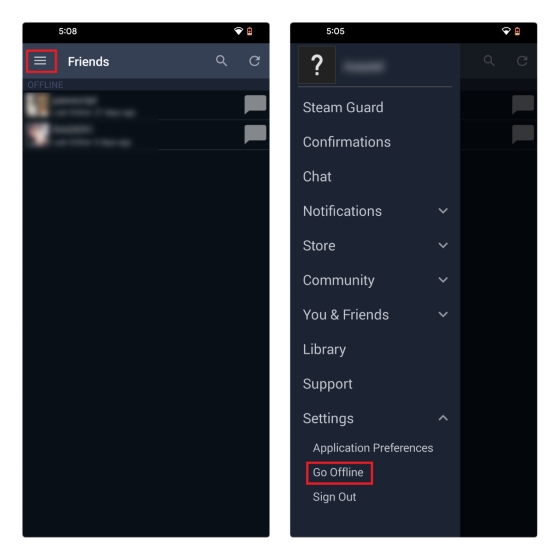Open Application Preferences under Settings
The image size is (560, 560).
[x=373, y=448]
